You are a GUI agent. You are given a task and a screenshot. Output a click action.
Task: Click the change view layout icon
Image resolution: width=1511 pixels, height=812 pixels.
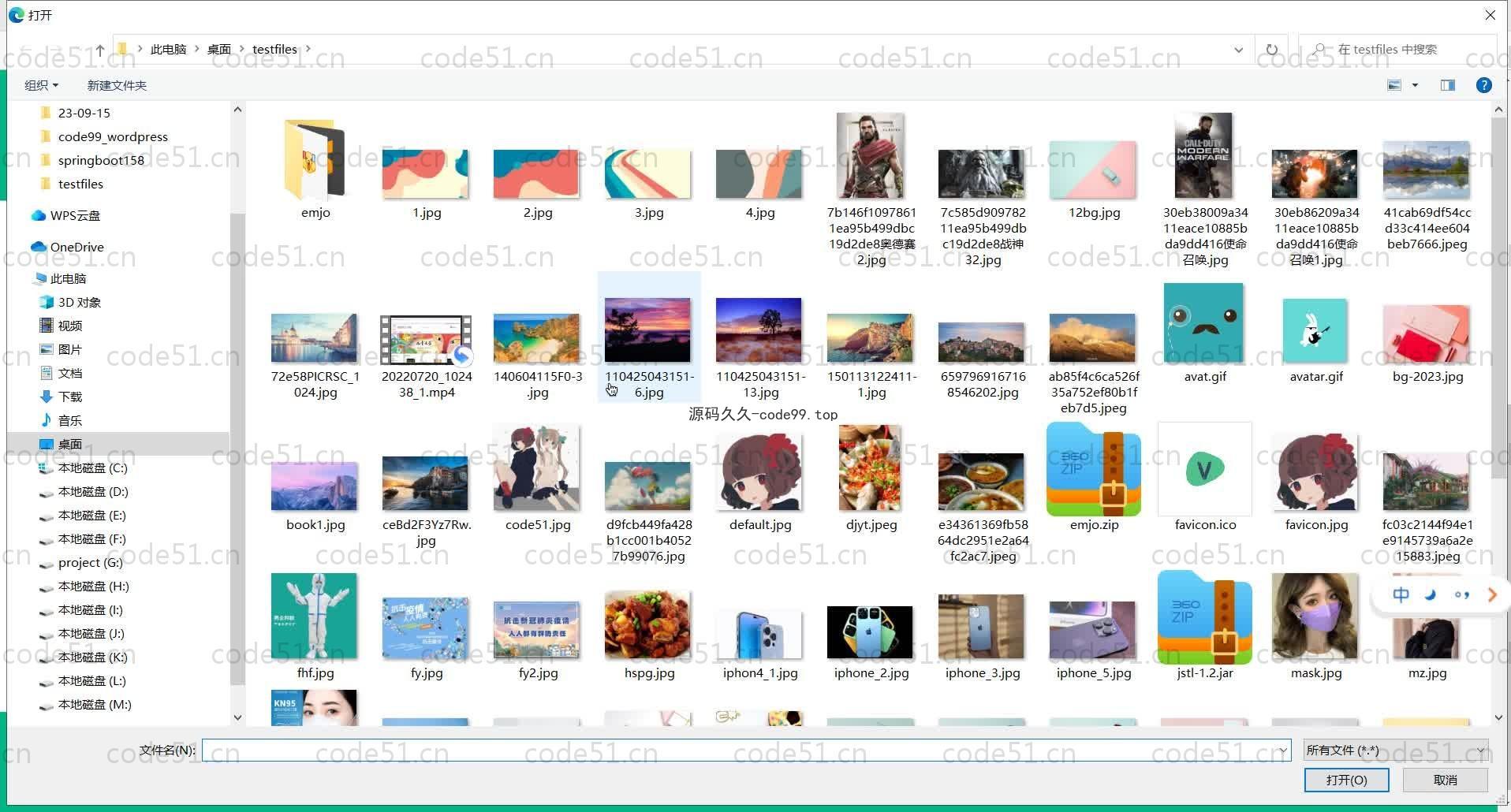[1394, 85]
